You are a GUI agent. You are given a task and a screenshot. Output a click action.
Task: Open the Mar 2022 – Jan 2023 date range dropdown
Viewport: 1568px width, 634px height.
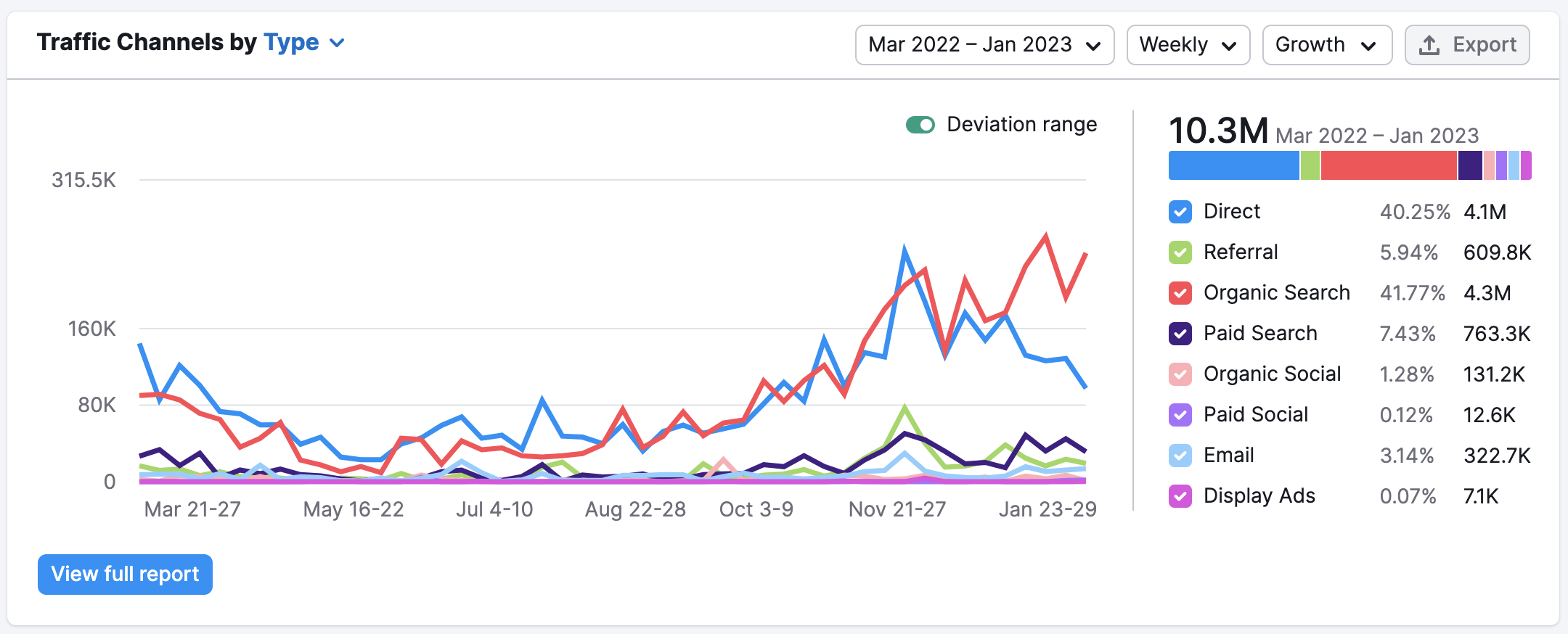point(984,45)
